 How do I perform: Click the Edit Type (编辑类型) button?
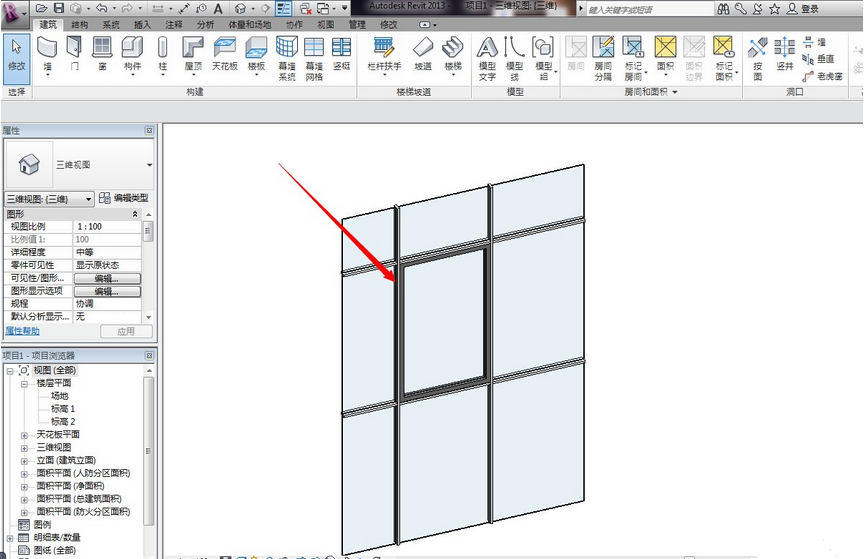(x=125, y=199)
